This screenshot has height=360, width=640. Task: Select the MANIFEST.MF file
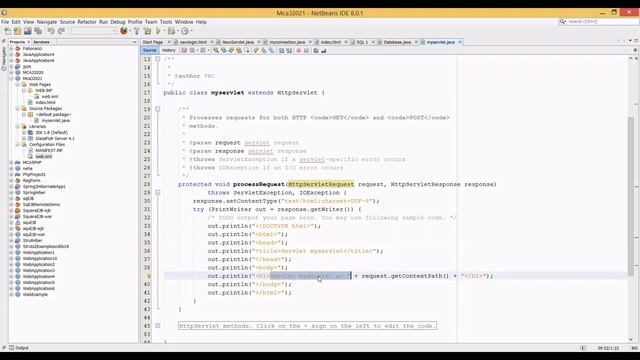click(x=49, y=151)
